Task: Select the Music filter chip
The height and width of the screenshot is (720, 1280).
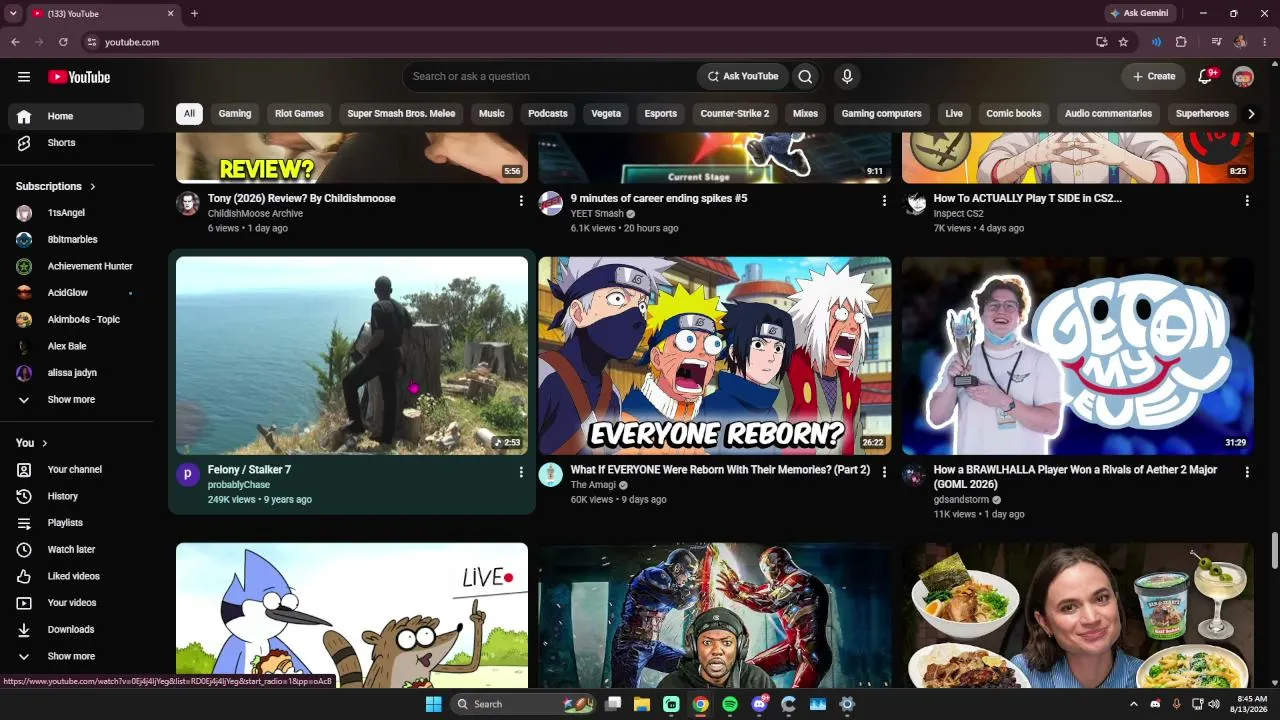Action: click(492, 114)
